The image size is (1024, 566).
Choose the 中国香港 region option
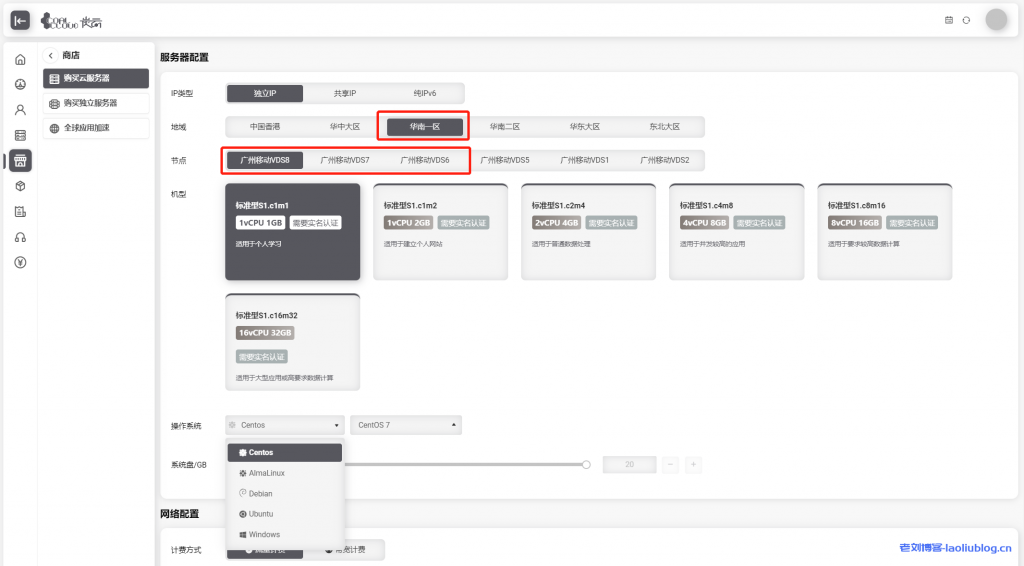(x=265, y=127)
